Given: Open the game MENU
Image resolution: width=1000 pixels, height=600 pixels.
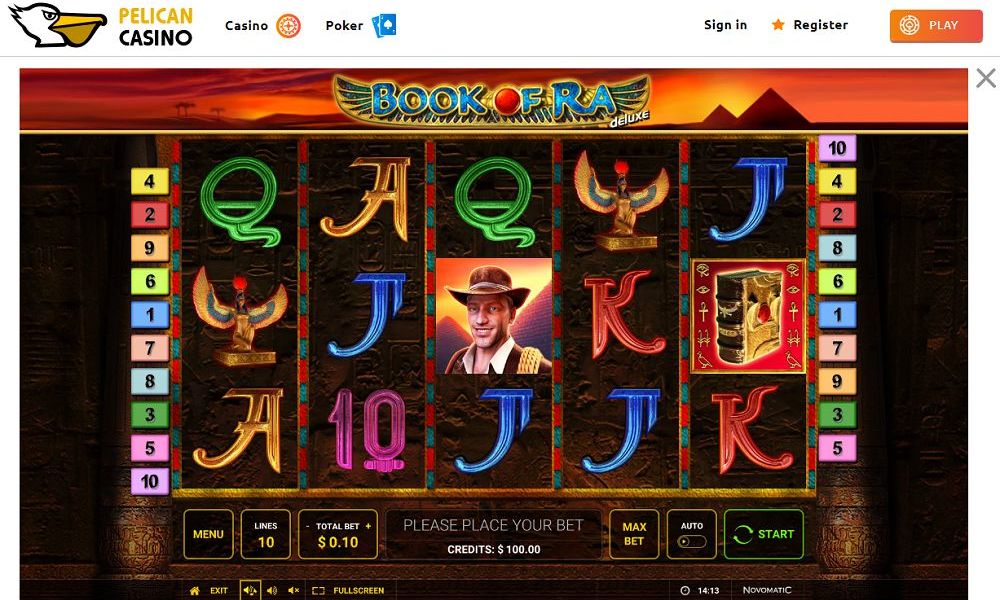Looking at the screenshot, I should 209,534.
